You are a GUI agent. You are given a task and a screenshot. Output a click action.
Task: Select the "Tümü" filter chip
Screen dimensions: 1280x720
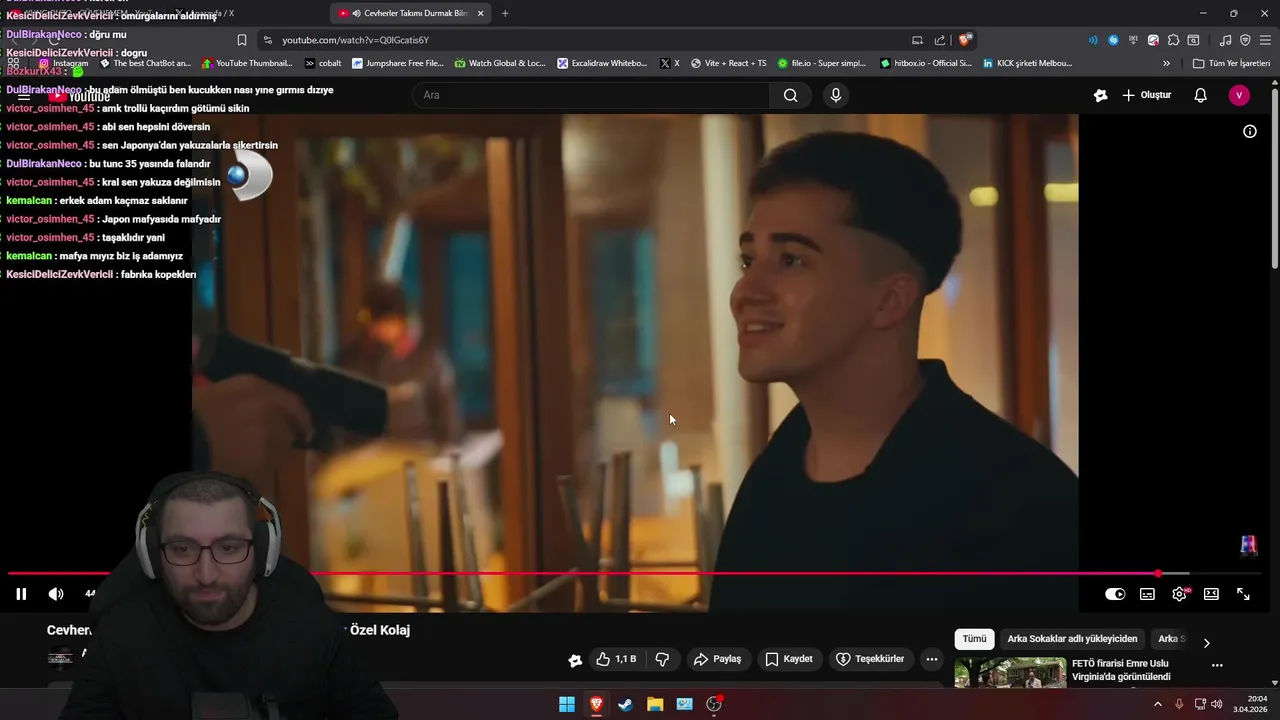click(974, 639)
